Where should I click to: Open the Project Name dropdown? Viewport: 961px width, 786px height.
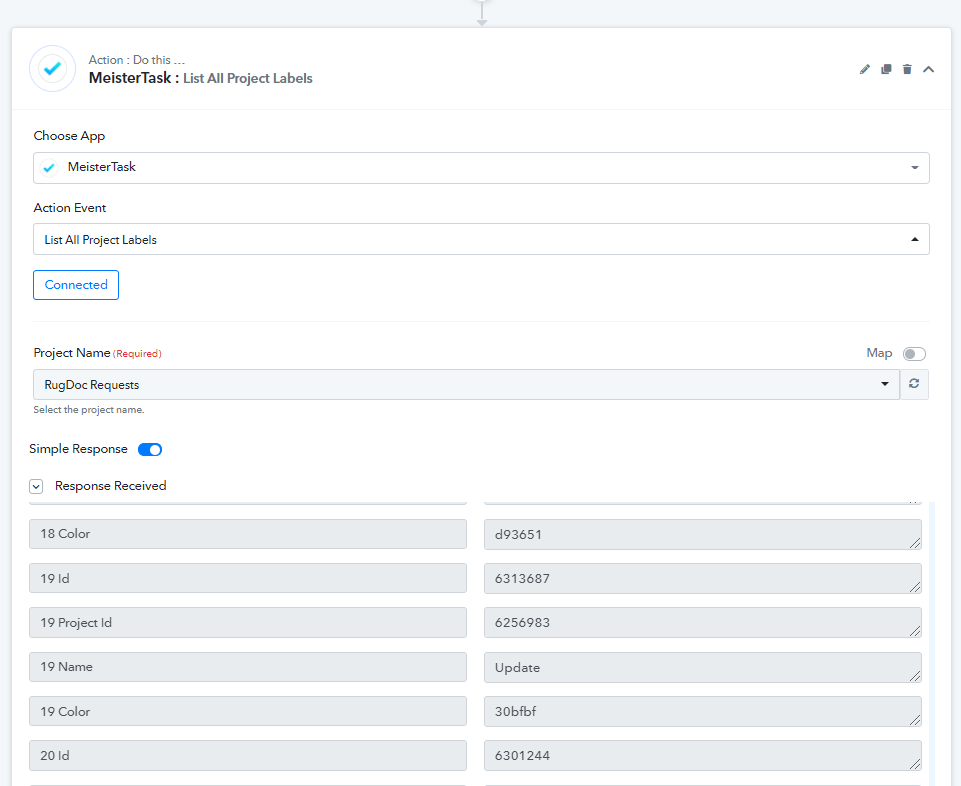pyautogui.click(x=466, y=384)
